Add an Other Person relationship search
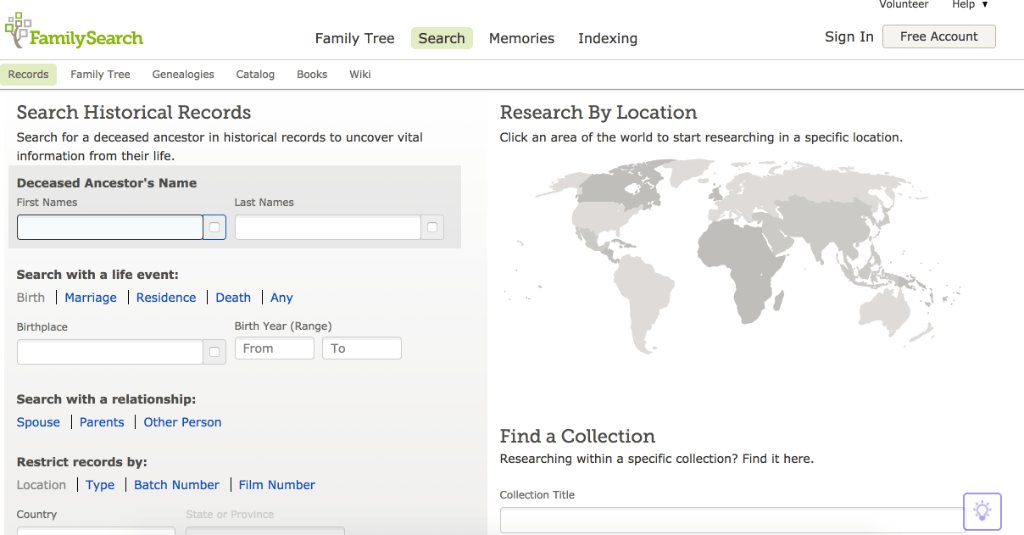The image size is (1024, 535). (183, 423)
